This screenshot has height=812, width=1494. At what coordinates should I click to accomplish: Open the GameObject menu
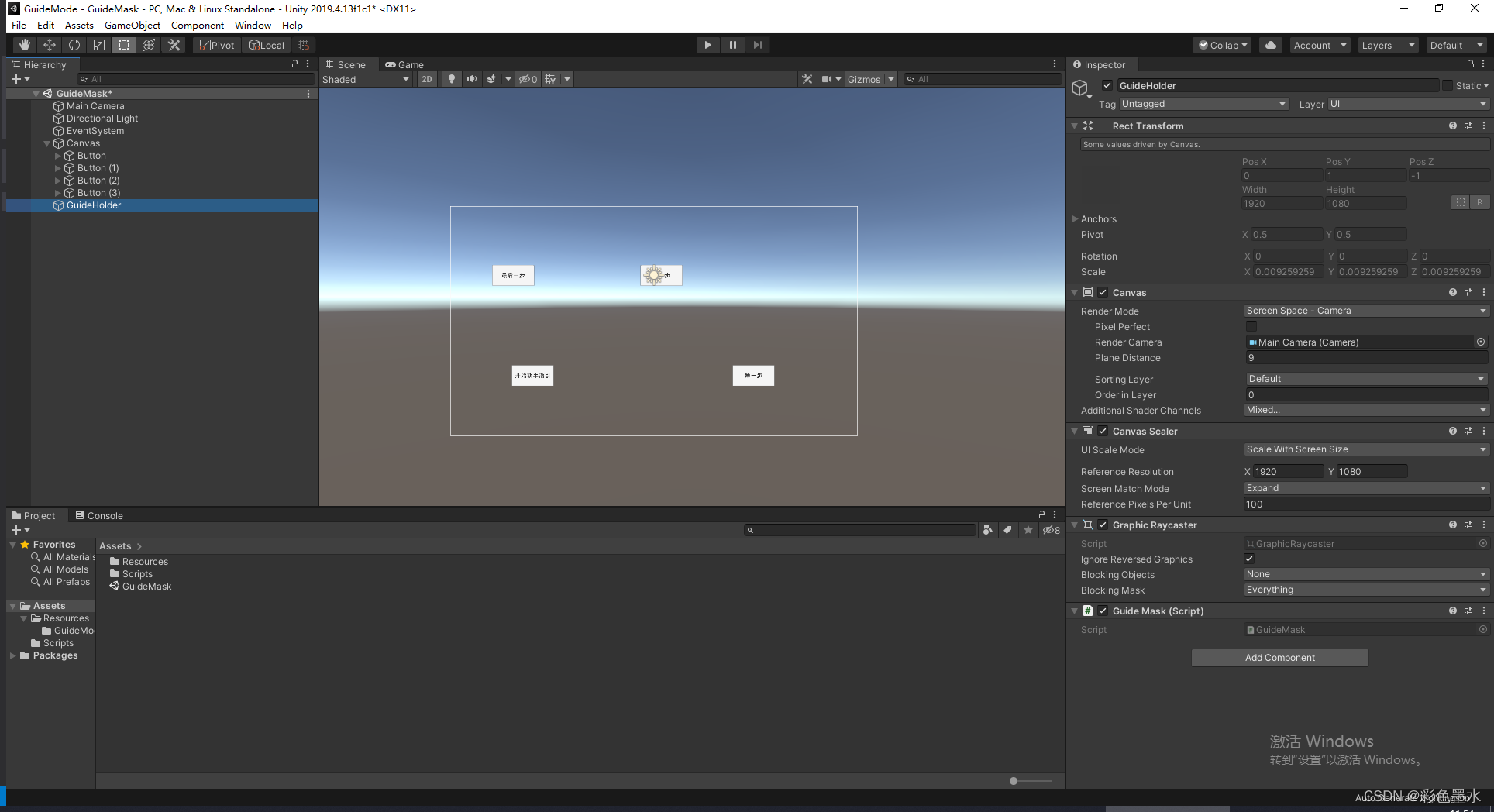[x=133, y=25]
